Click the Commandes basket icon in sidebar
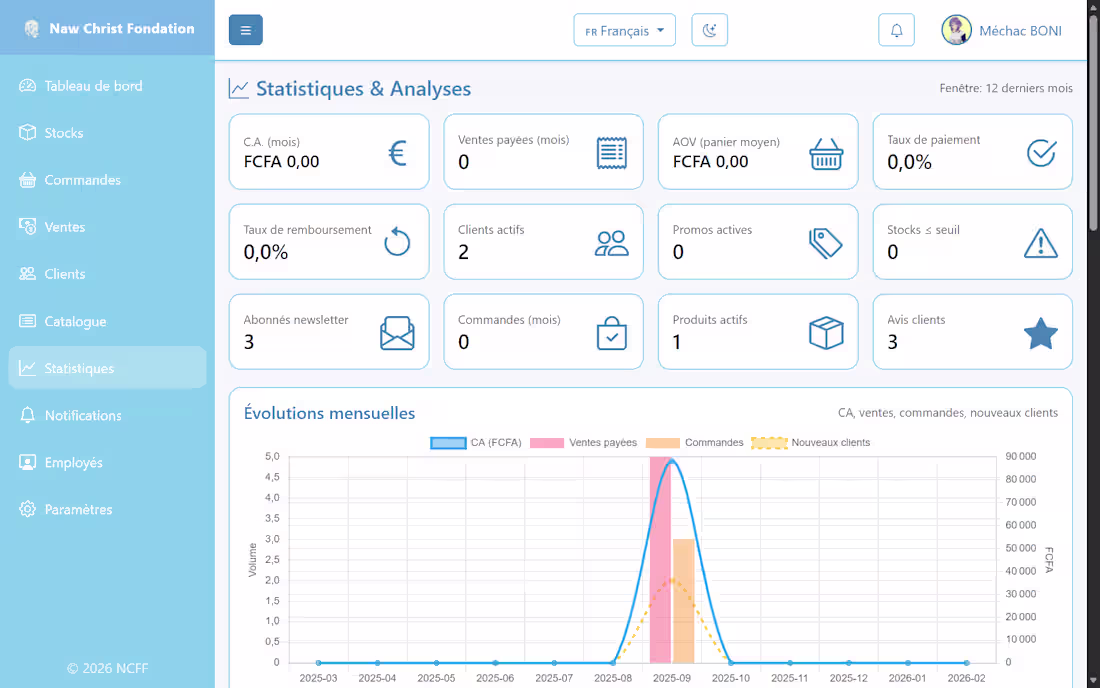Viewport: 1100px width, 688px height. (x=27, y=180)
